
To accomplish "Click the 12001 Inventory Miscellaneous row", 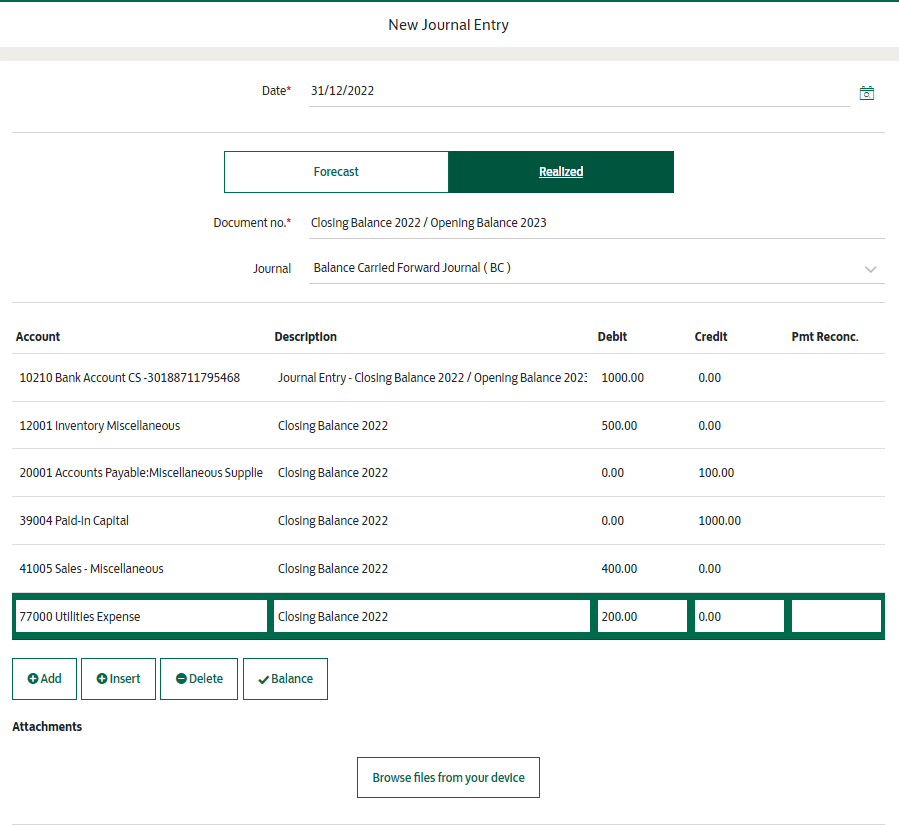I will point(100,426).
